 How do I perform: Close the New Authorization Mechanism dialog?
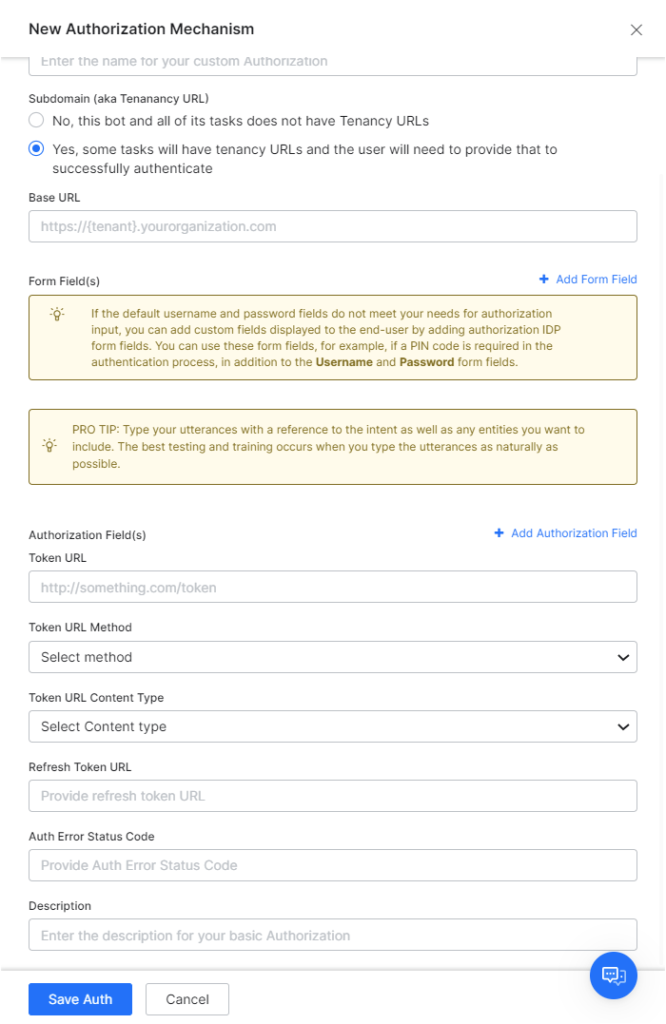tap(636, 30)
